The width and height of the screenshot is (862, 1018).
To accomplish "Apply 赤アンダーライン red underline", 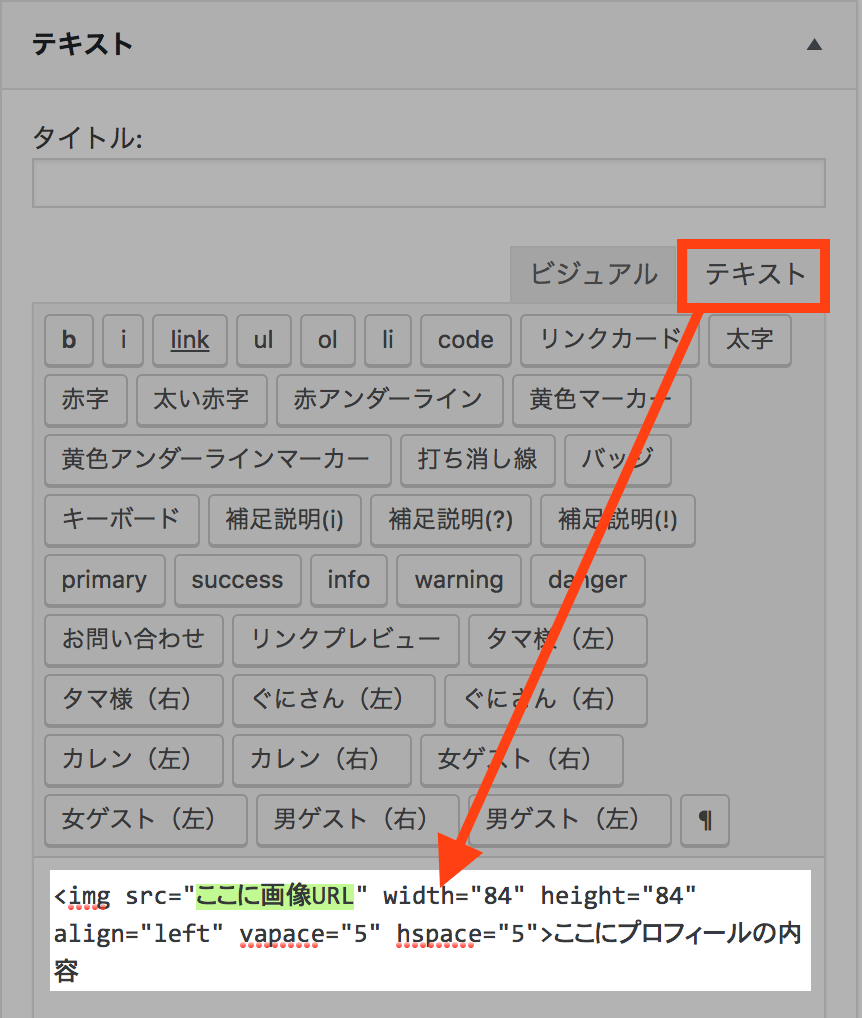I will [389, 400].
